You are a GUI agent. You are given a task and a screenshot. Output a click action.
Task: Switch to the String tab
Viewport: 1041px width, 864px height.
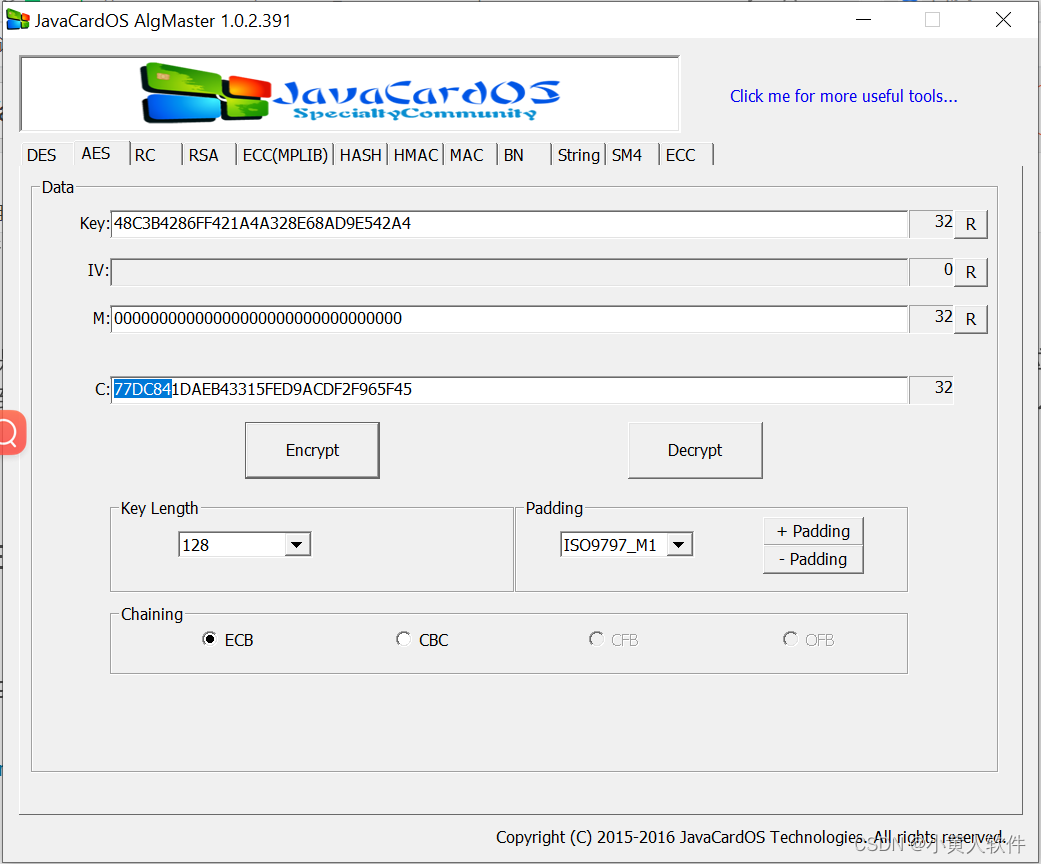click(x=578, y=155)
